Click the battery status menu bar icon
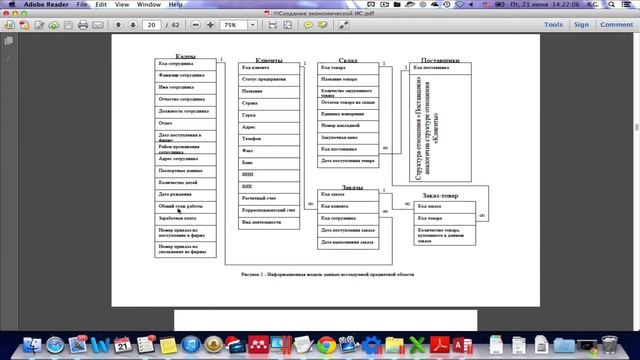 [500, 4]
